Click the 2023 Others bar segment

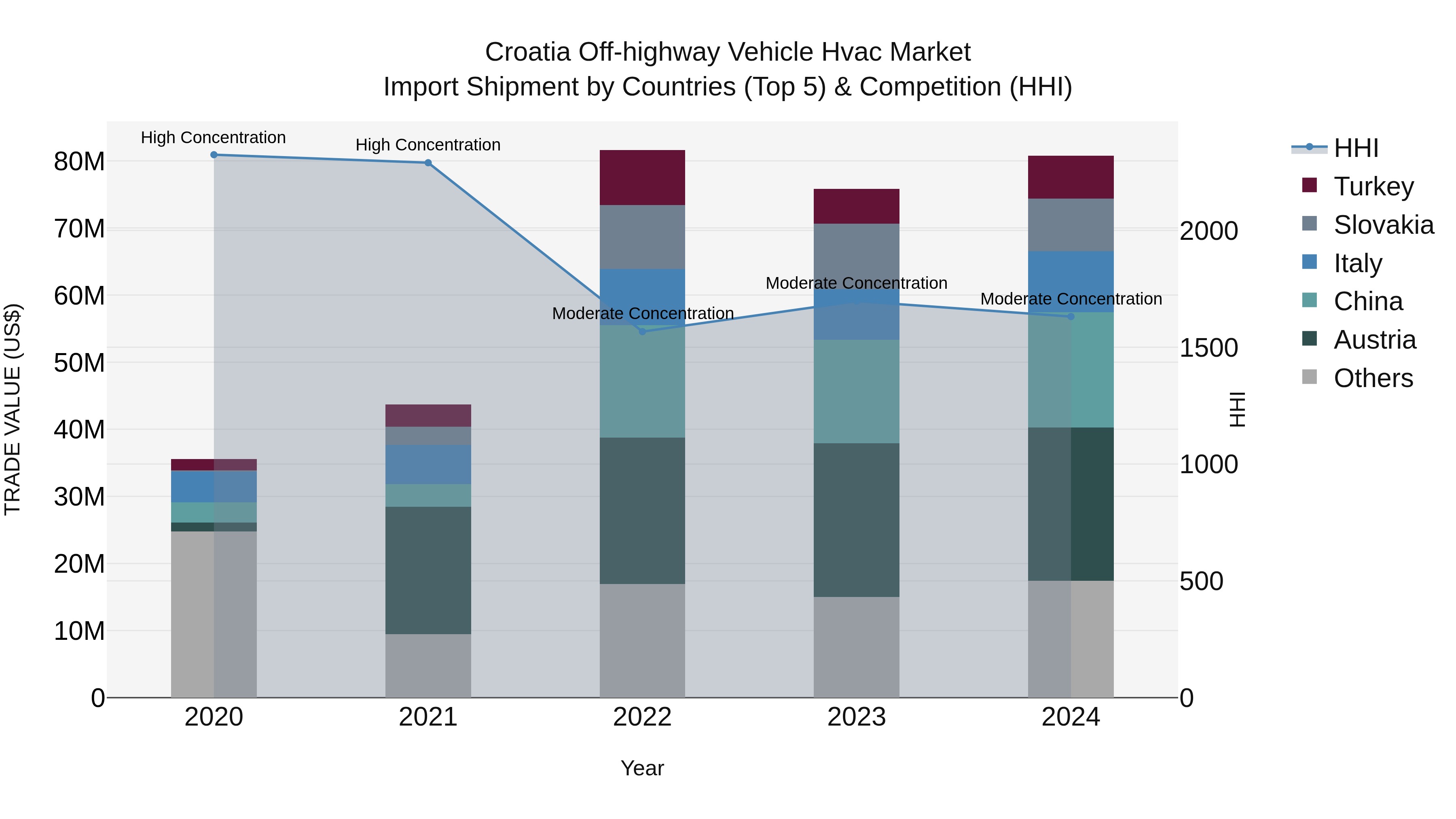(856, 647)
